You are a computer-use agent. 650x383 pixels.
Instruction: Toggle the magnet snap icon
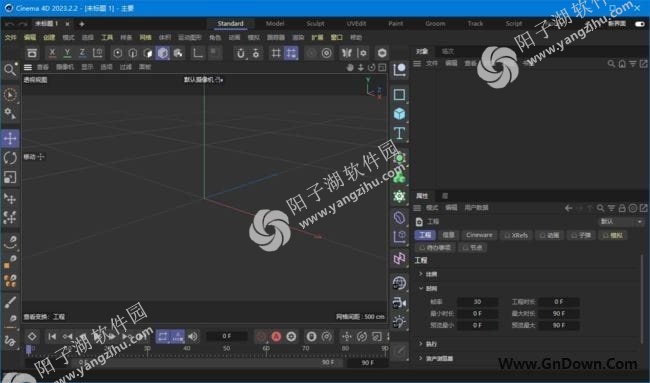tap(241, 53)
